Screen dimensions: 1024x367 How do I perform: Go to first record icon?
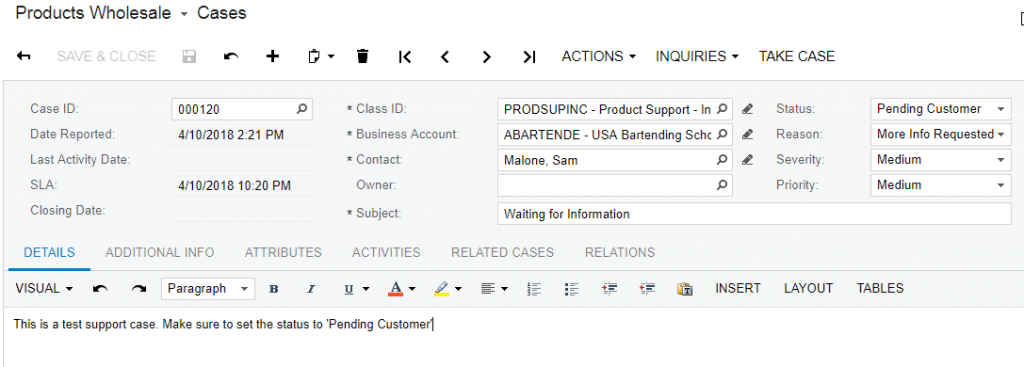(x=405, y=57)
